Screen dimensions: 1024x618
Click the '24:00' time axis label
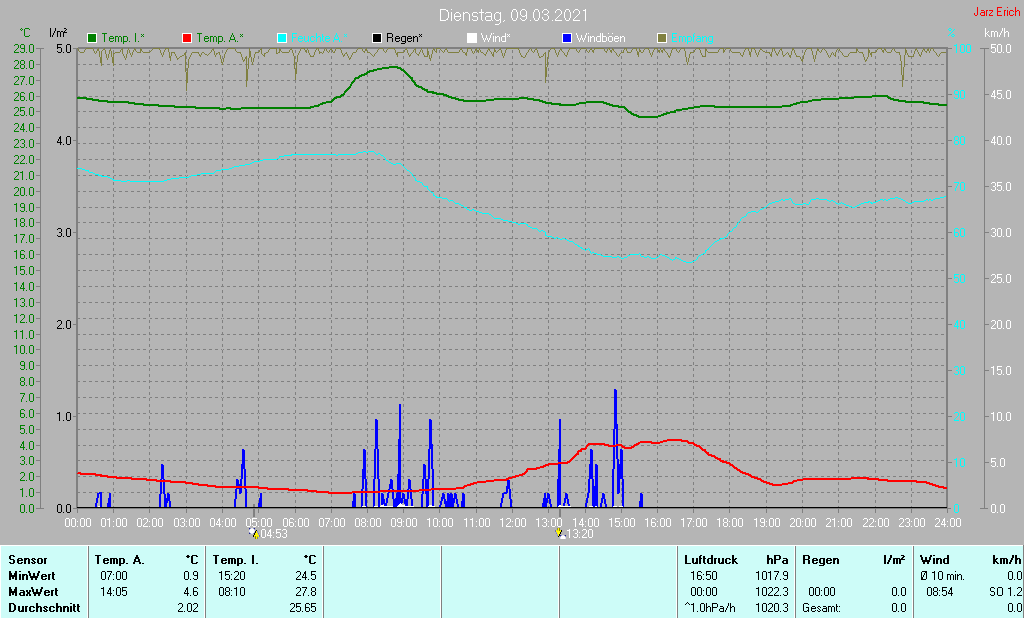(947, 523)
